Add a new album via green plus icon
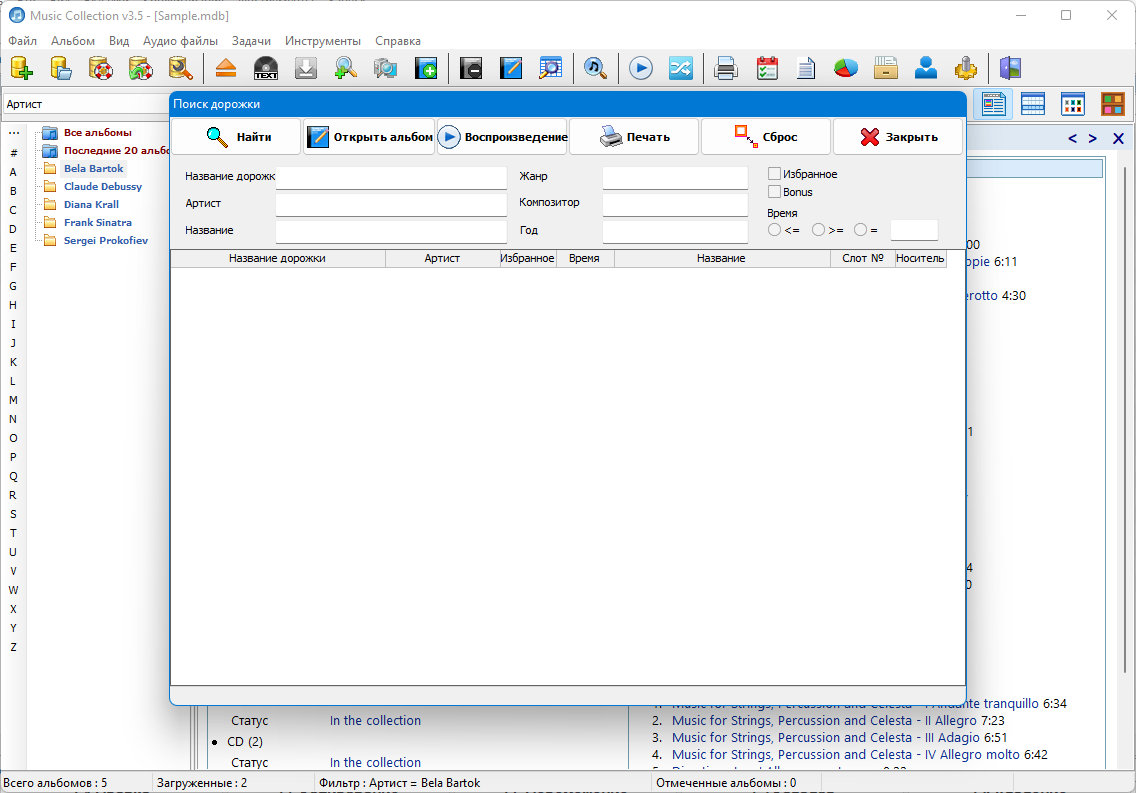This screenshot has height=793, width=1136. (425, 68)
